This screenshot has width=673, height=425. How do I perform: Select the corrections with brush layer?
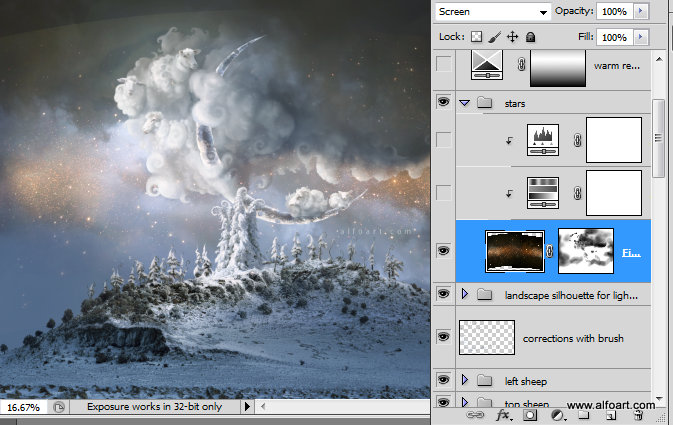[572, 338]
